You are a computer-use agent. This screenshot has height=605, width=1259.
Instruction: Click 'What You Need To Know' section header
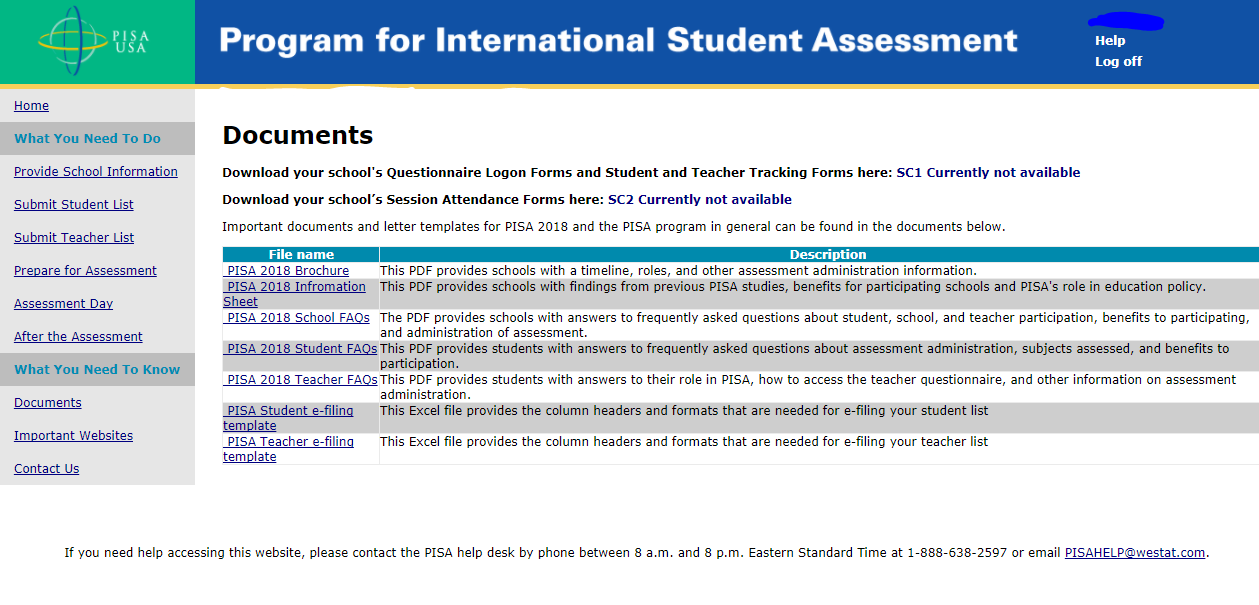[x=97, y=370]
